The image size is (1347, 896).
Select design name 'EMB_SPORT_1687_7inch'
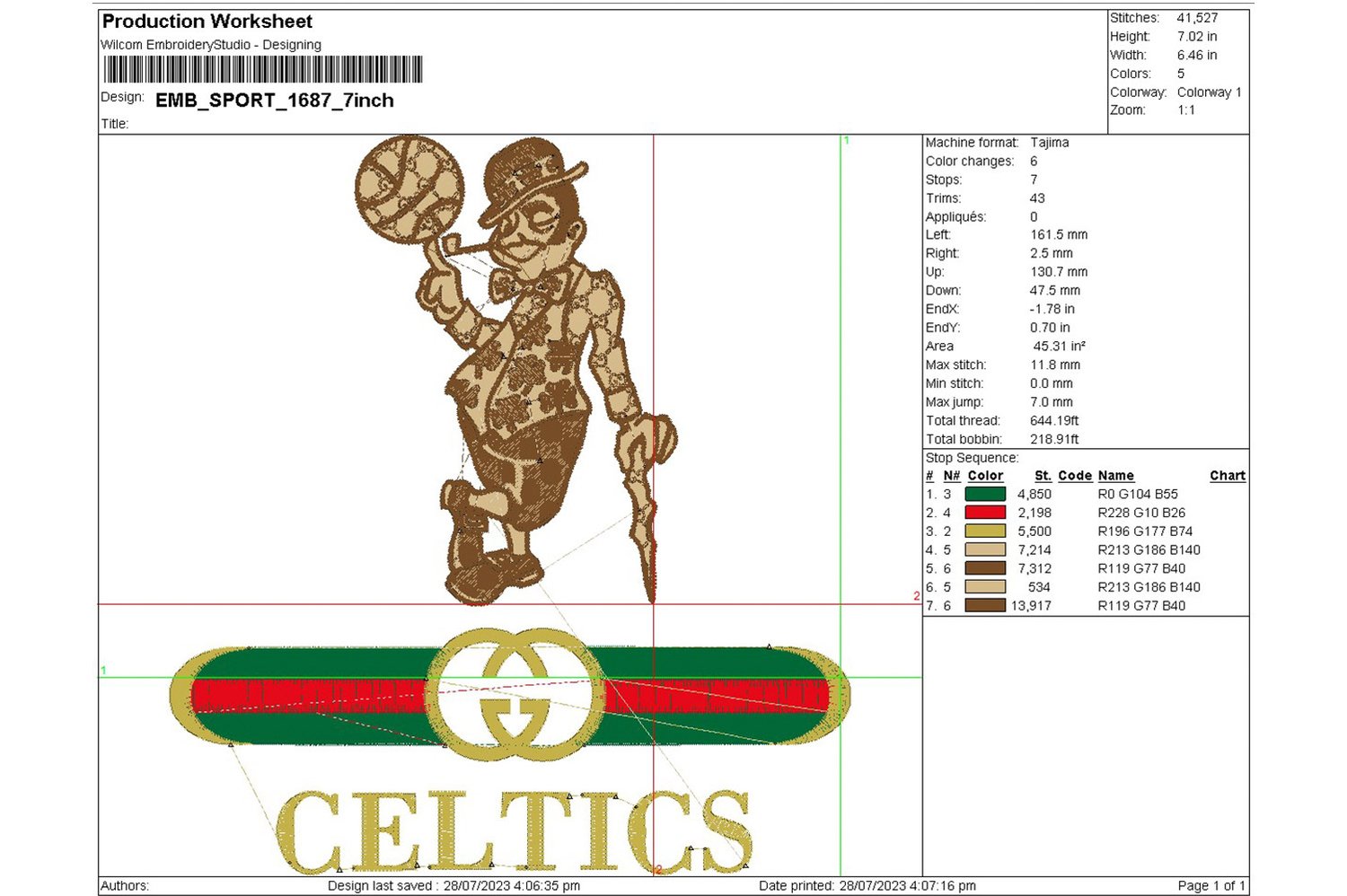[x=275, y=101]
